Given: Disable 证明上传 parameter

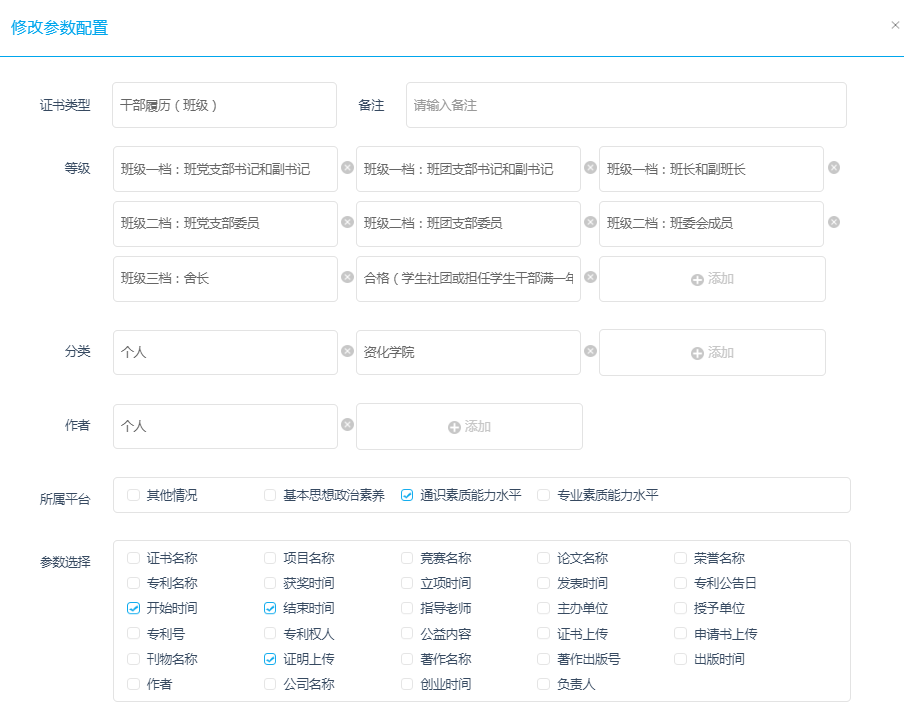Looking at the screenshot, I should [270, 659].
